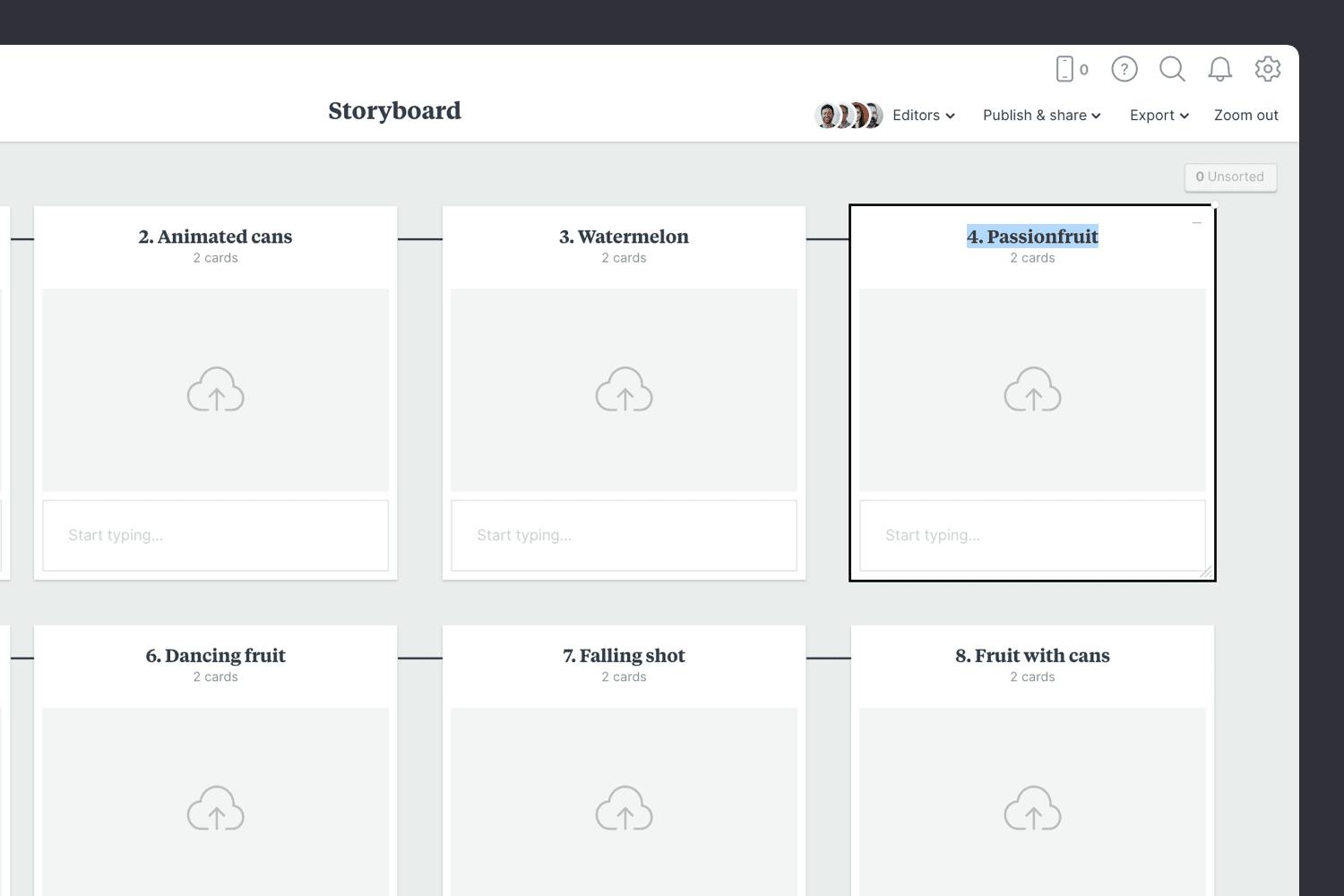This screenshot has height=896, width=1344.
Task: Open the settings gear icon
Action: (x=1268, y=69)
